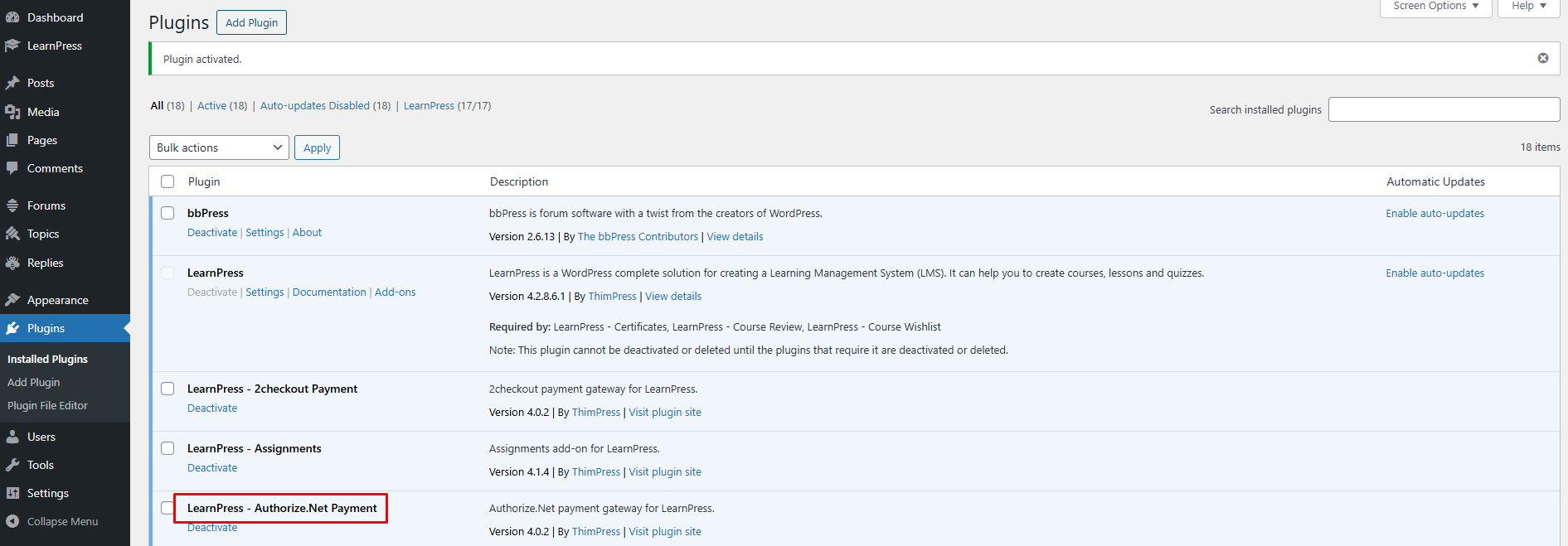Enable auto-updates for bbPress
The height and width of the screenshot is (546, 1568).
(x=1435, y=213)
